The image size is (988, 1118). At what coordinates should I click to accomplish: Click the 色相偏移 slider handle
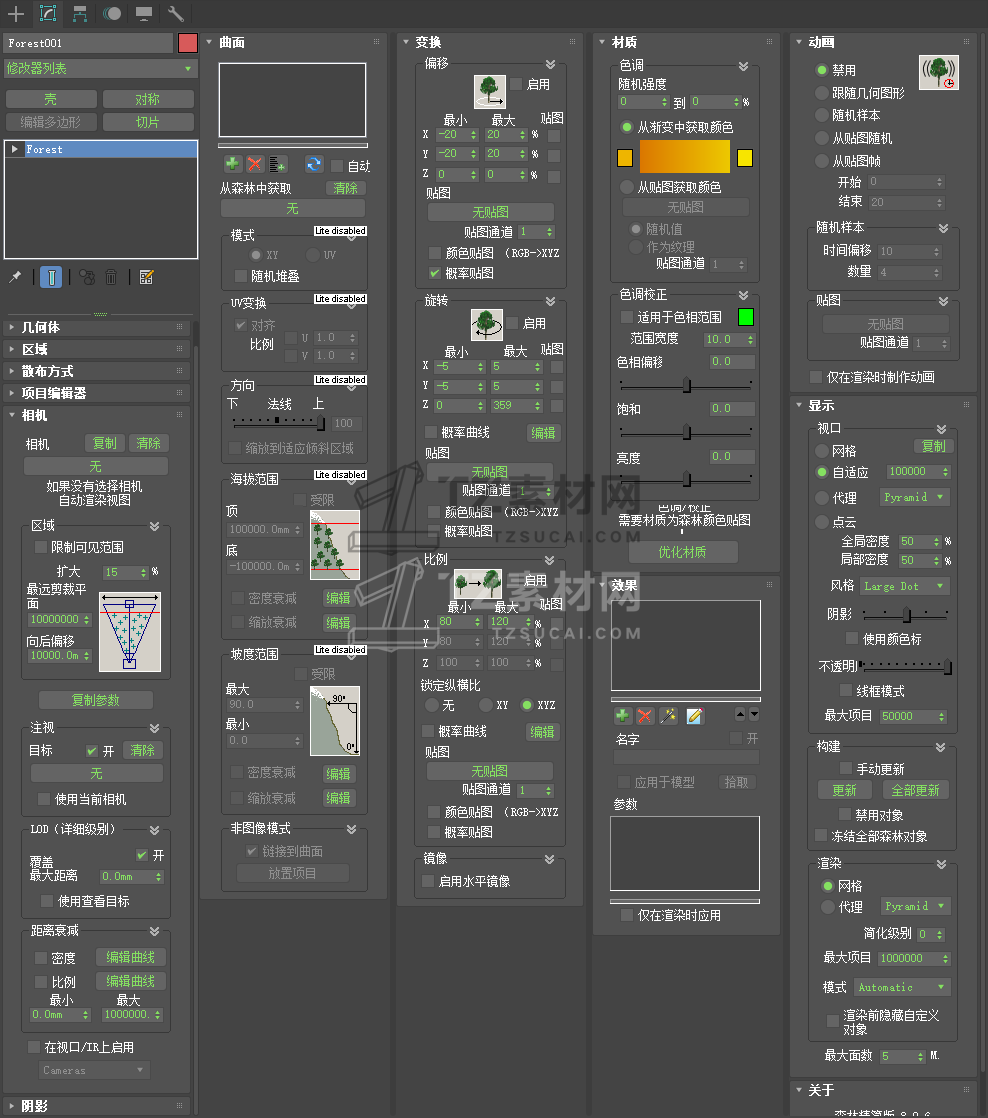pos(686,385)
